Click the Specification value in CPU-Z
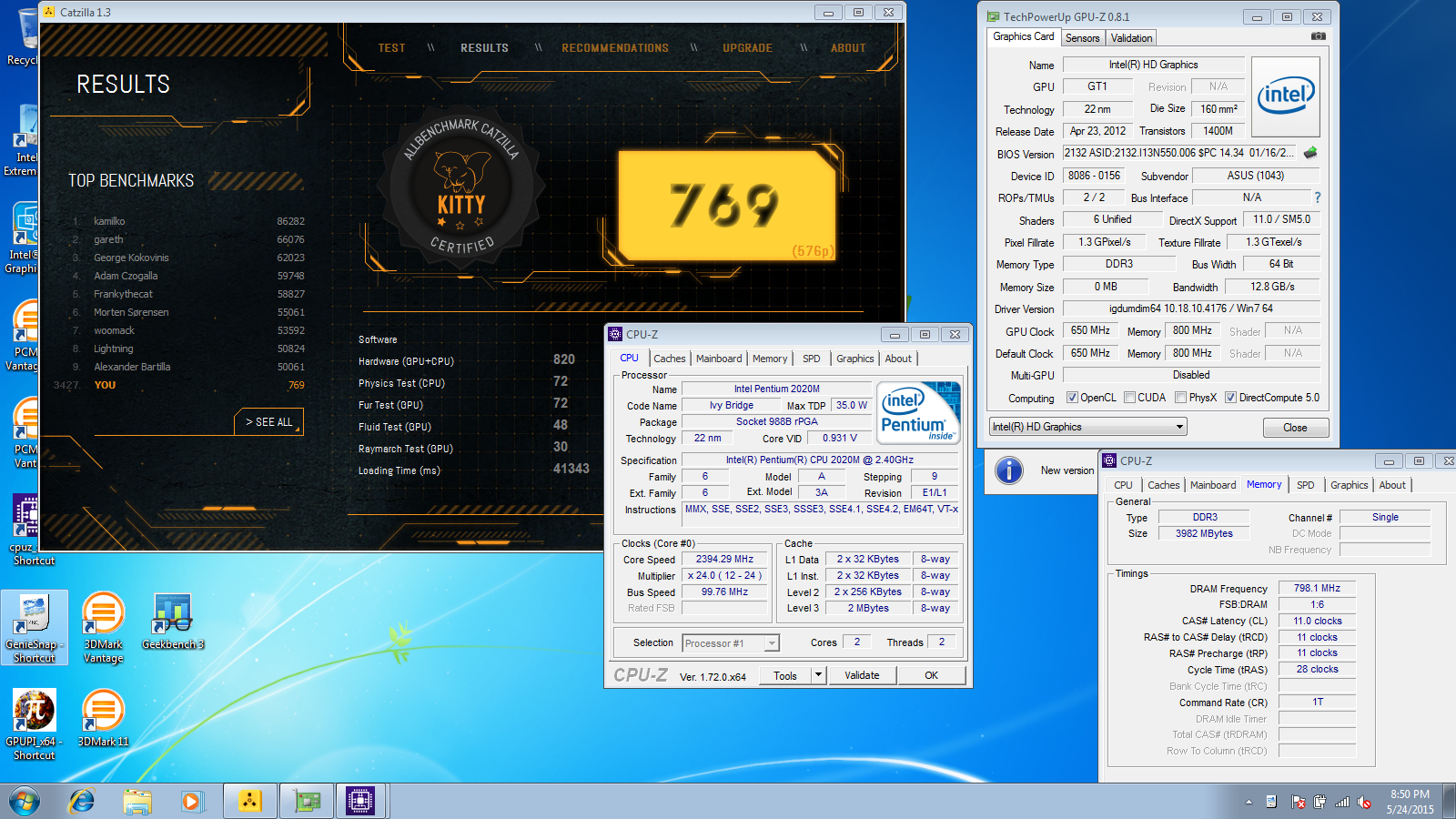Screen dimensions: 1456x819 820,460
